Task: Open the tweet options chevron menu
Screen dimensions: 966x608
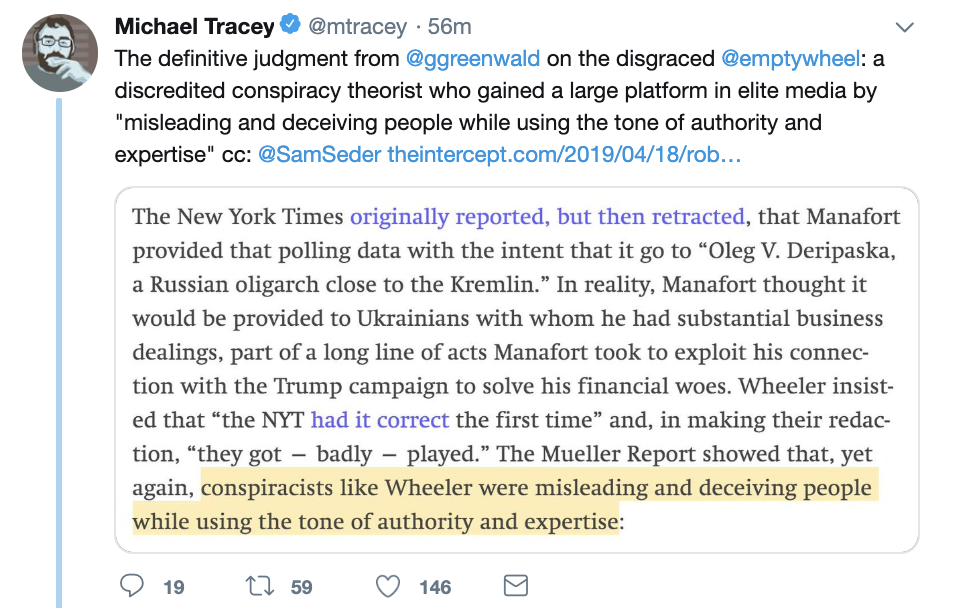Action: (x=904, y=27)
